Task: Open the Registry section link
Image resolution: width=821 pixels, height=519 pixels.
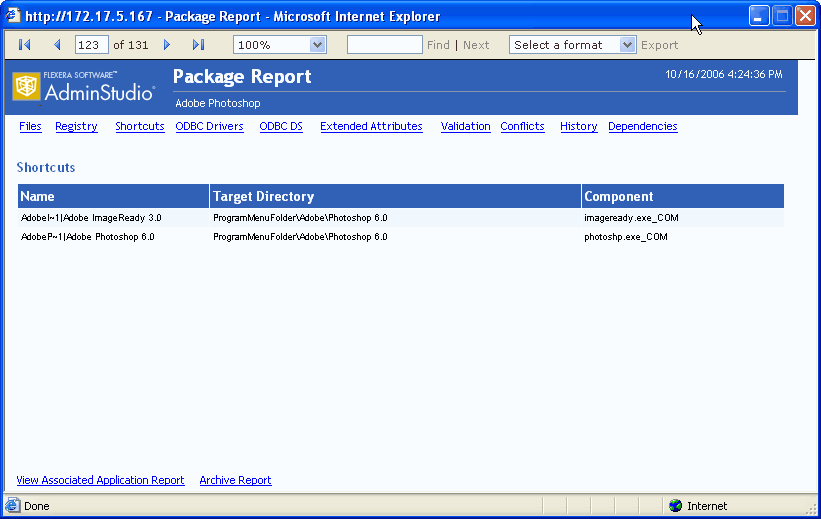Action: pyautogui.click(x=76, y=127)
